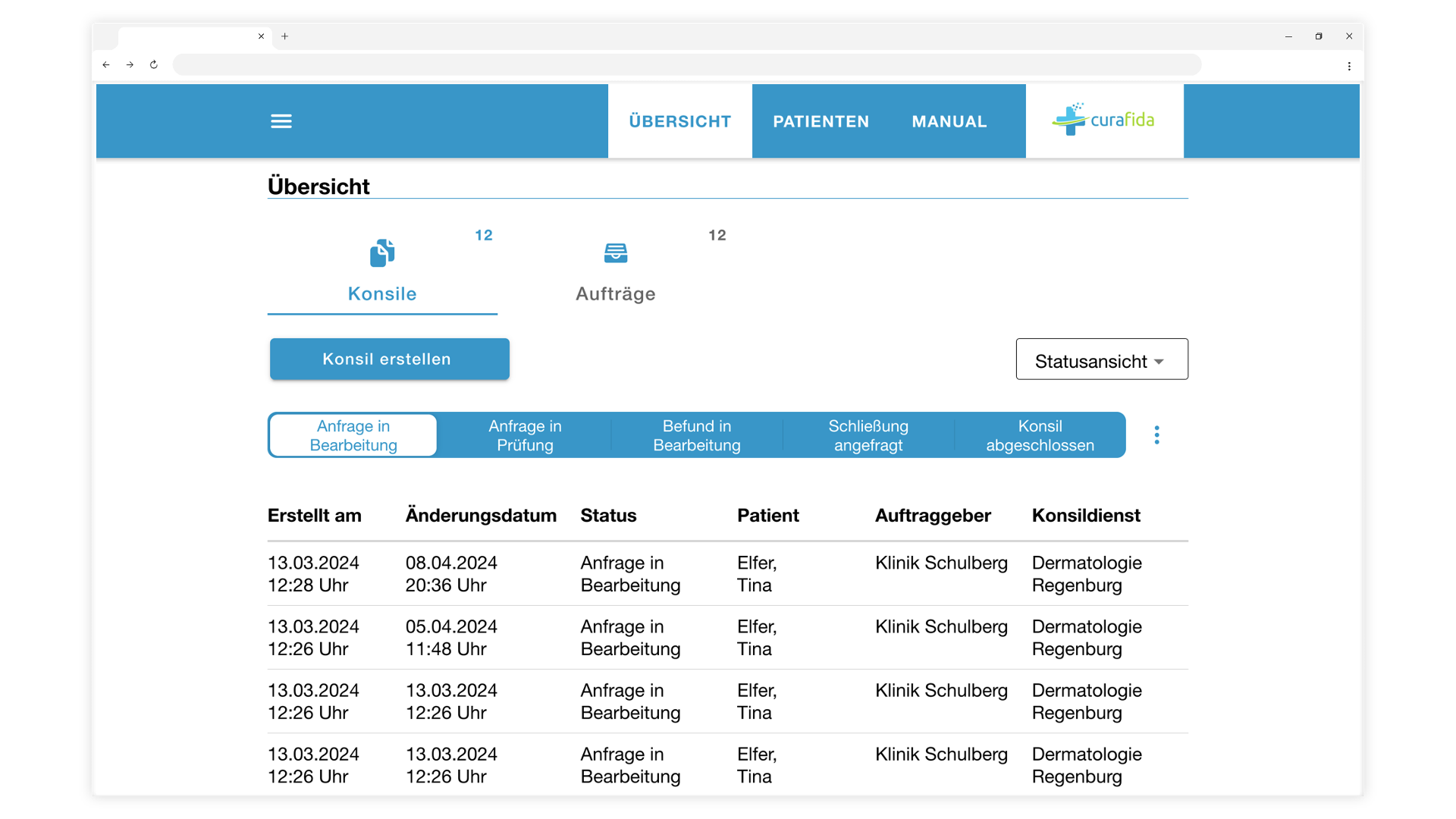Open the Statusansicht dropdown
Screen dimensions: 1456x819
point(1102,359)
